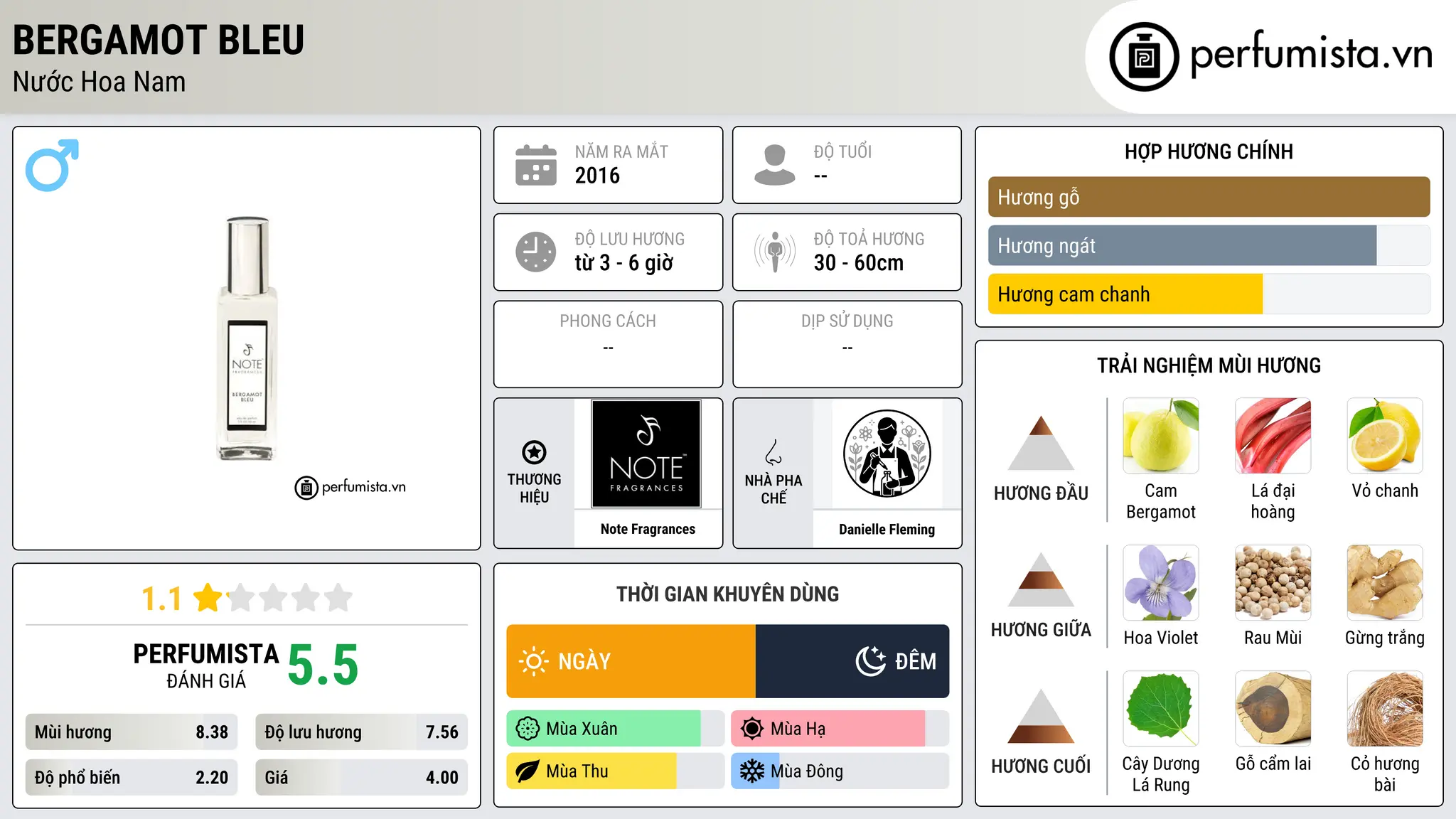The height and width of the screenshot is (819, 1456).
Task: Click the Hương ngát accord bar
Action: click(x=1209, y=246)
